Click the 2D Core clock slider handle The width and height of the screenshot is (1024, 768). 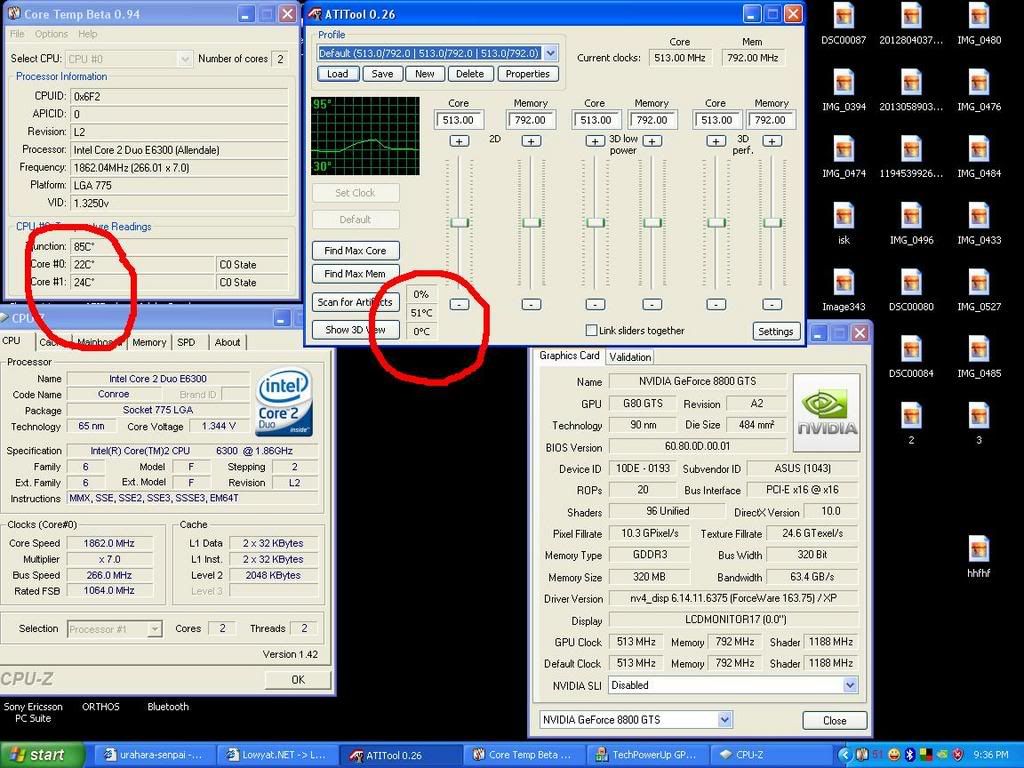click(459, 222)
